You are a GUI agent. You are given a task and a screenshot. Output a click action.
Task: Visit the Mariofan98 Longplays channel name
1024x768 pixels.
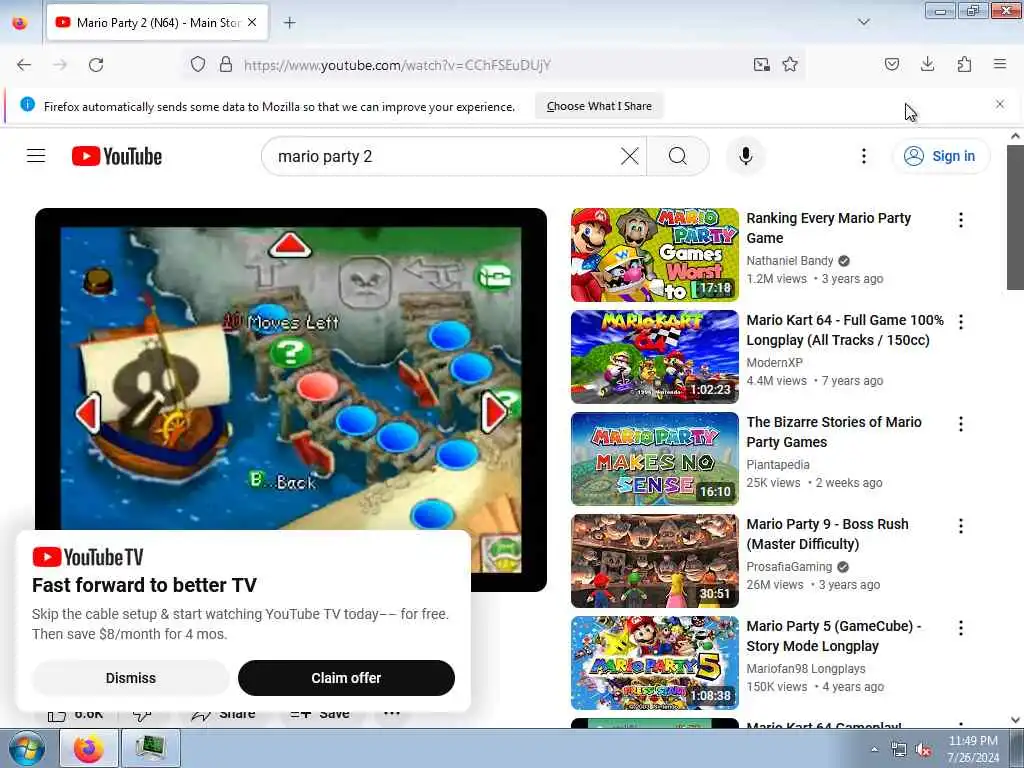pos(806,669)
